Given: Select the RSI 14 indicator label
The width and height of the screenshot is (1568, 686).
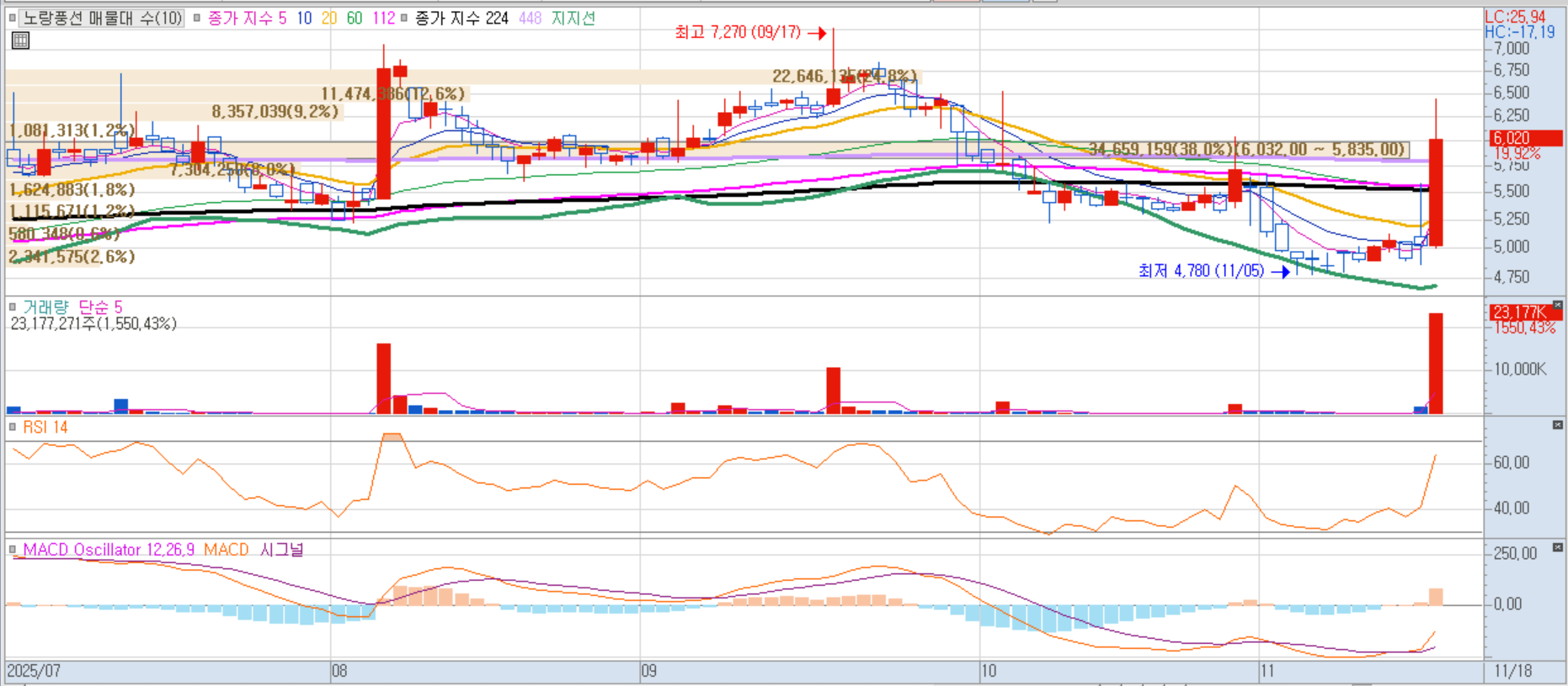Looking at the screenshot, I should point(45,427).
